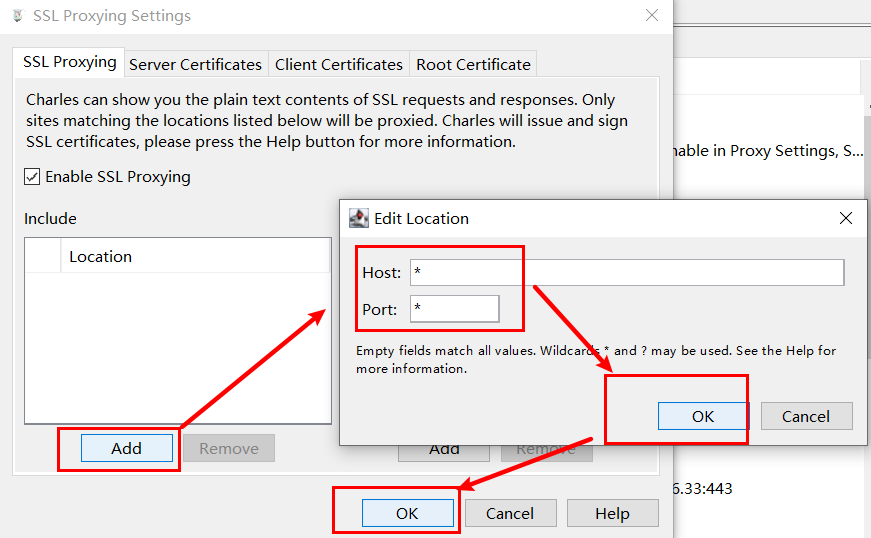Viewport: 871px width, 538px height.
Task: Click OK in SSL Proxying Settings
Action: (x=407, y=513)
